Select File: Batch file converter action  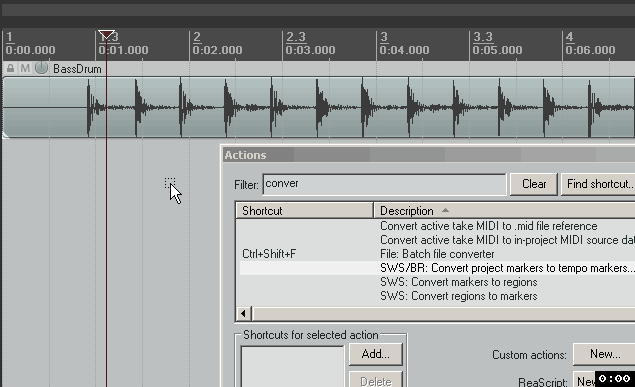coord(437,254)
